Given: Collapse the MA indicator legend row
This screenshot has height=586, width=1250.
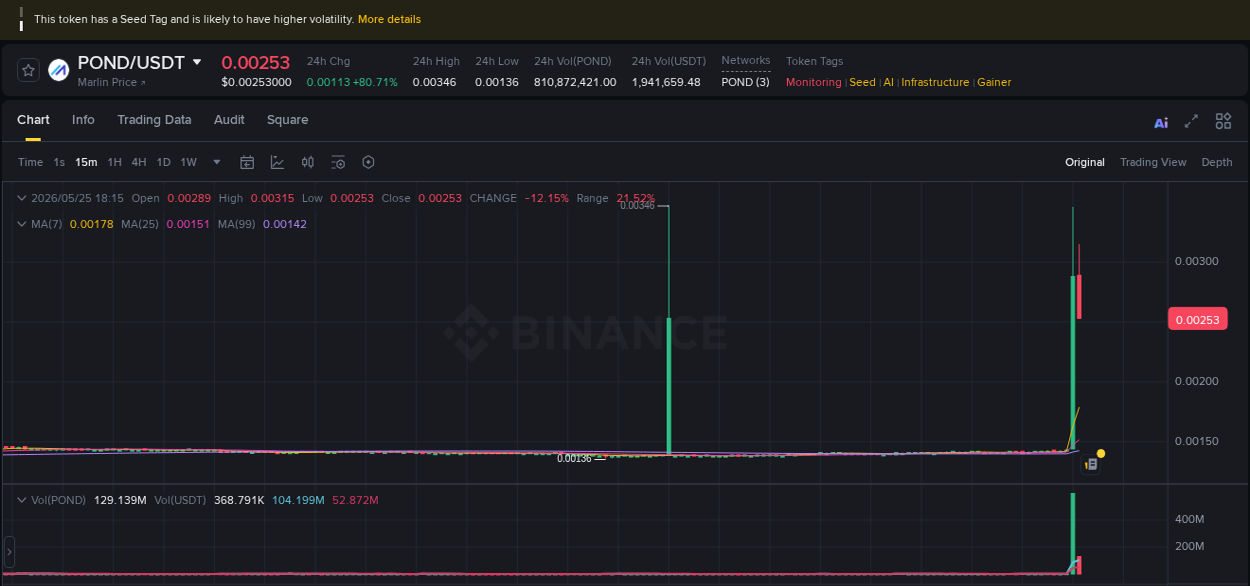Looking at the screenshot, I should (x=23, y=224).
